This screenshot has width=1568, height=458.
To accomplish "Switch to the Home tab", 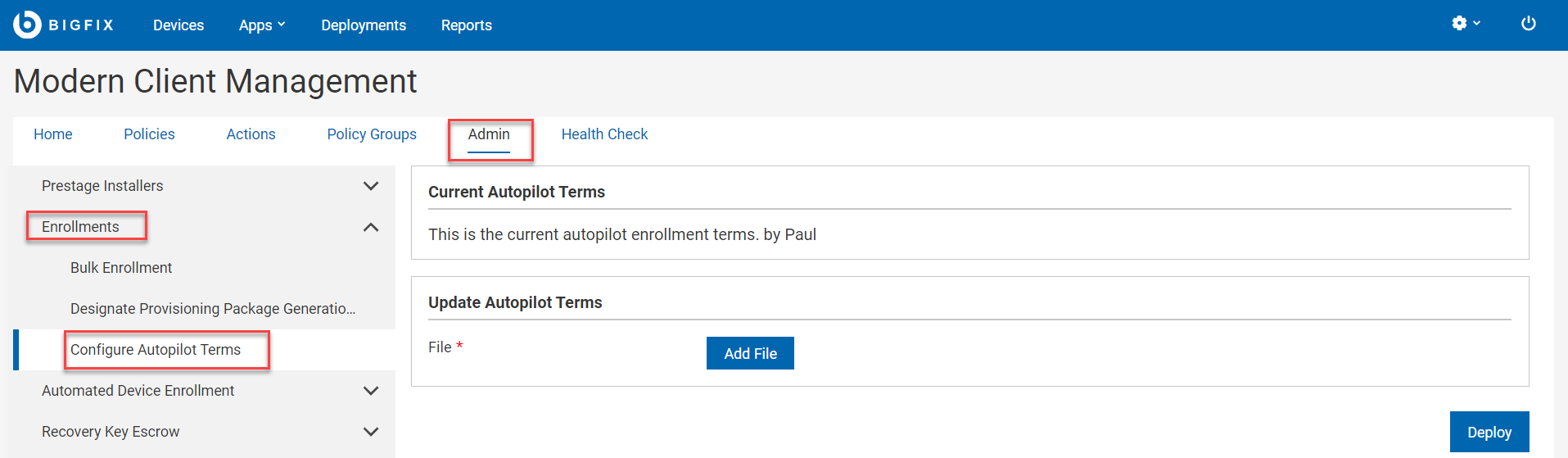I will (53, 134).
